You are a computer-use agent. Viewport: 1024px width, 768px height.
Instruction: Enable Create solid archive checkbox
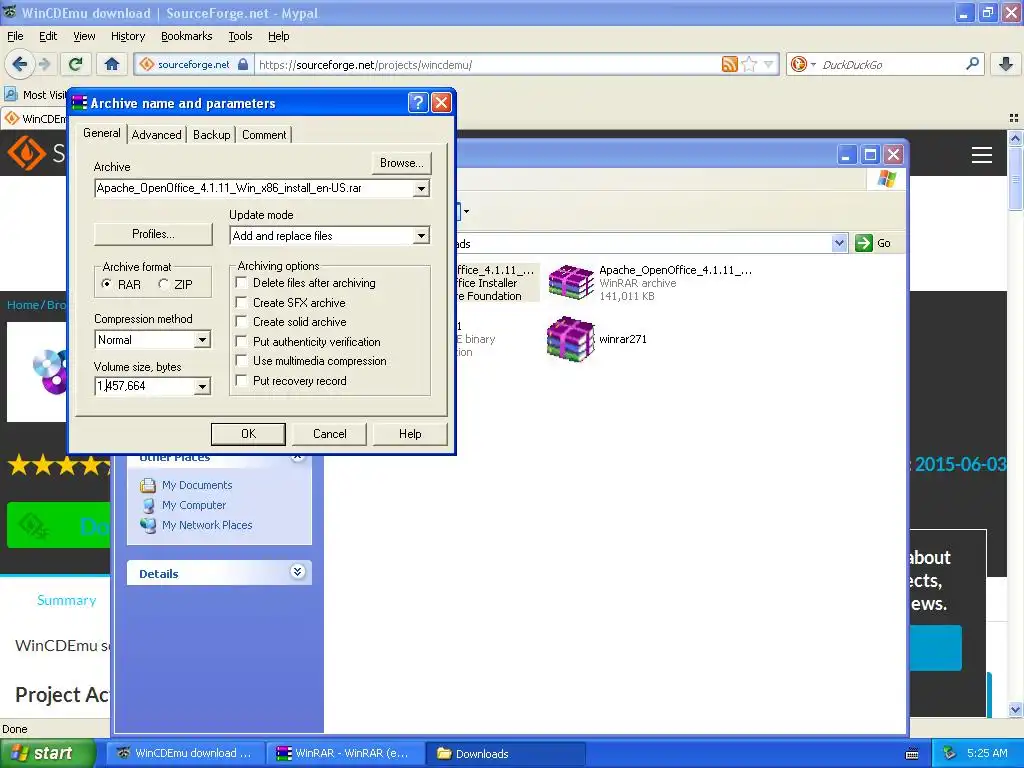click(x=242, y=321)
